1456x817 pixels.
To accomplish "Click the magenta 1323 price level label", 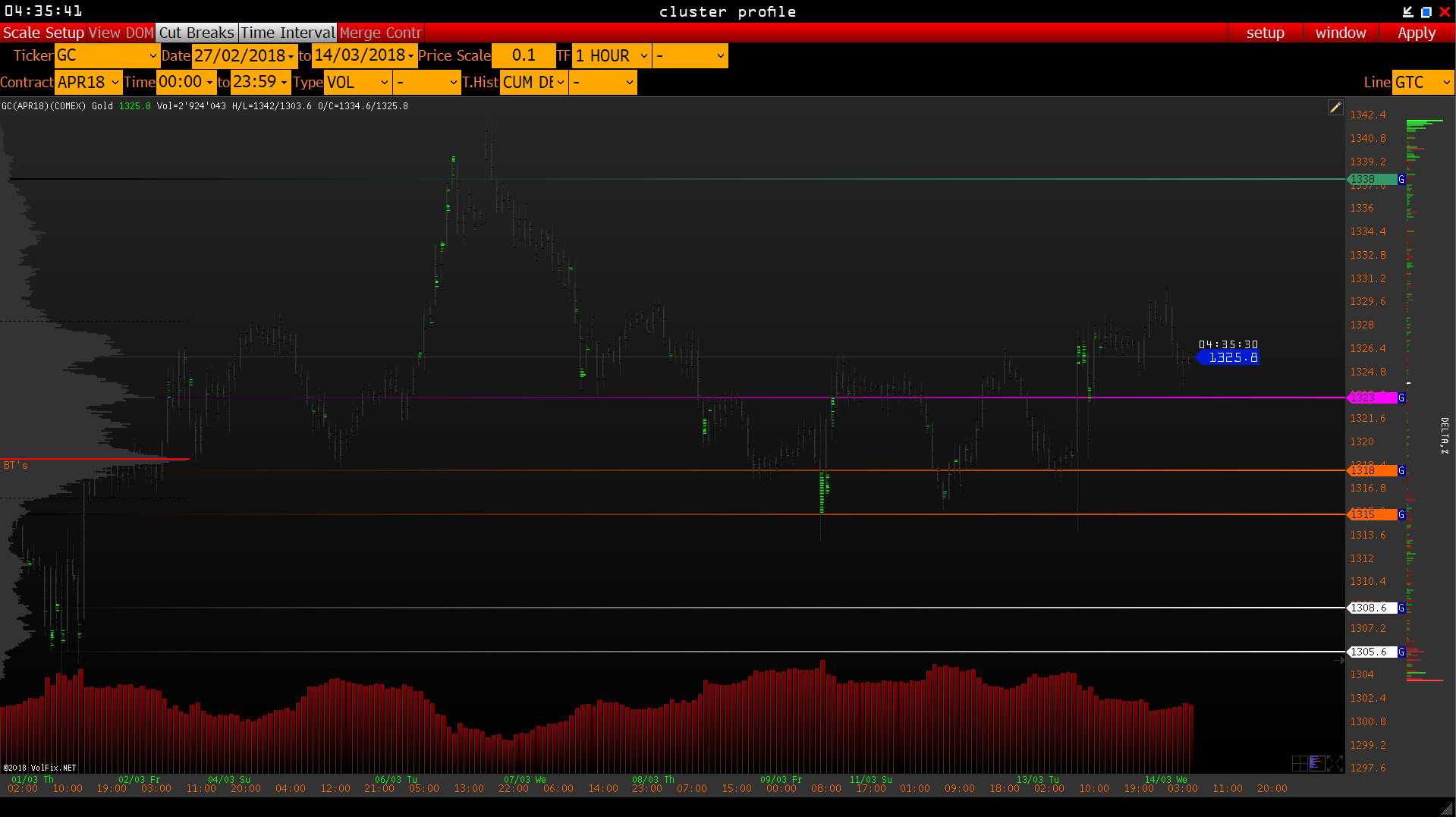I will pyautogui.click(x=1372, y=398).
